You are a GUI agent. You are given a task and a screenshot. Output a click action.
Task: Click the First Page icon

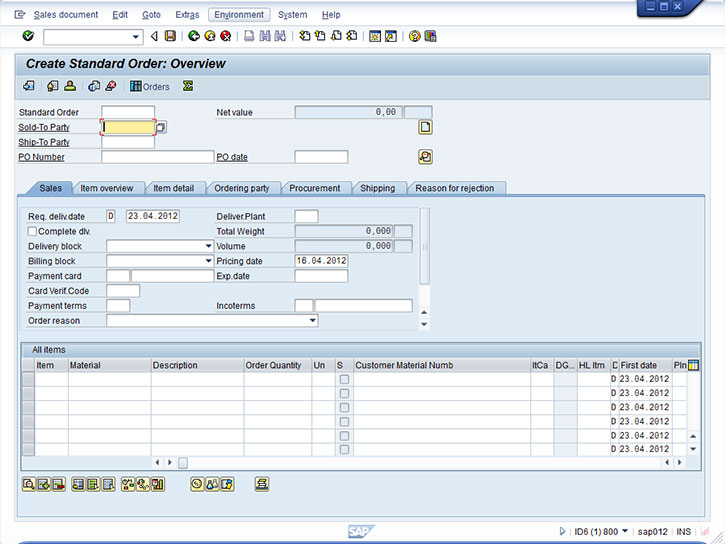(x=304, y=36)
